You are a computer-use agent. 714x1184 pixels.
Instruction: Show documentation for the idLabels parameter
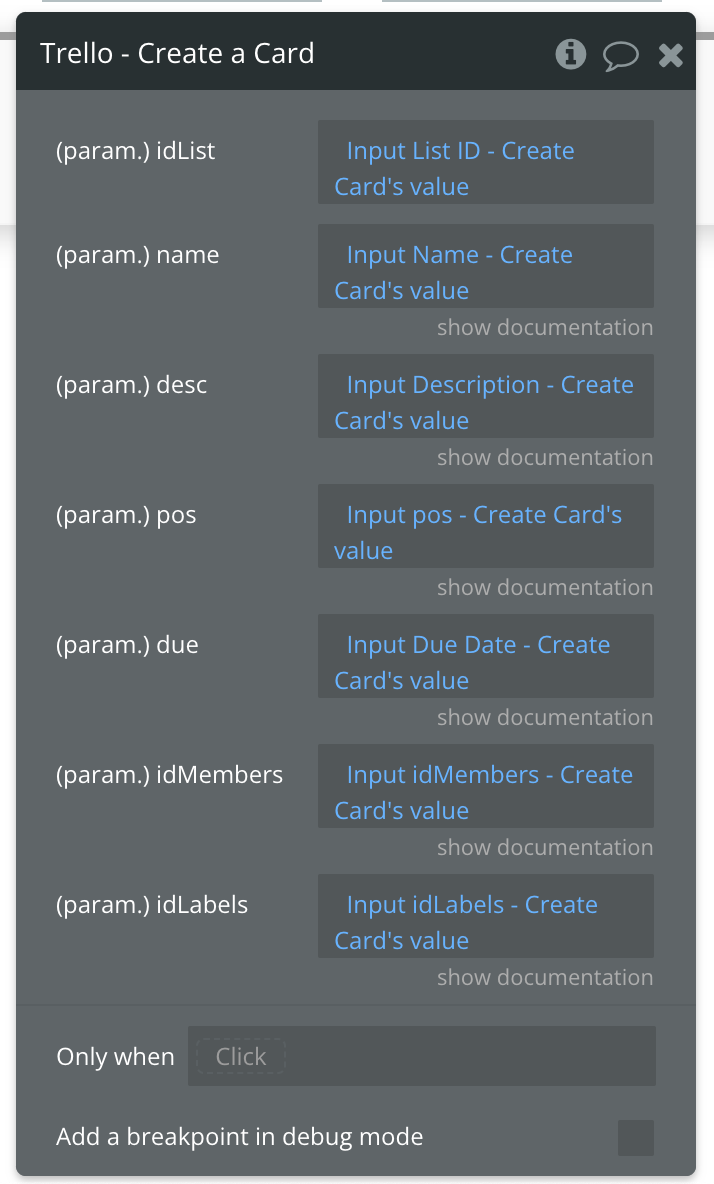tap(545, 976)
